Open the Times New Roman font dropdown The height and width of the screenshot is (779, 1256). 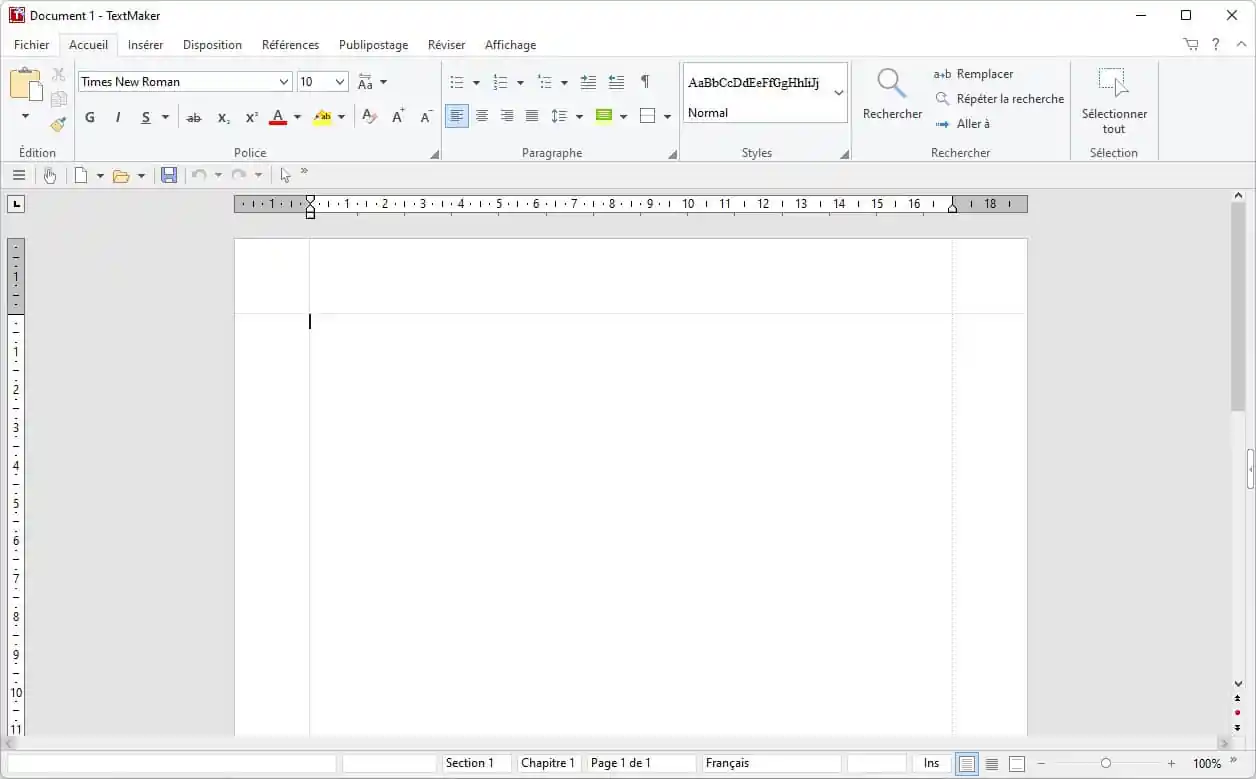point(284,82)
